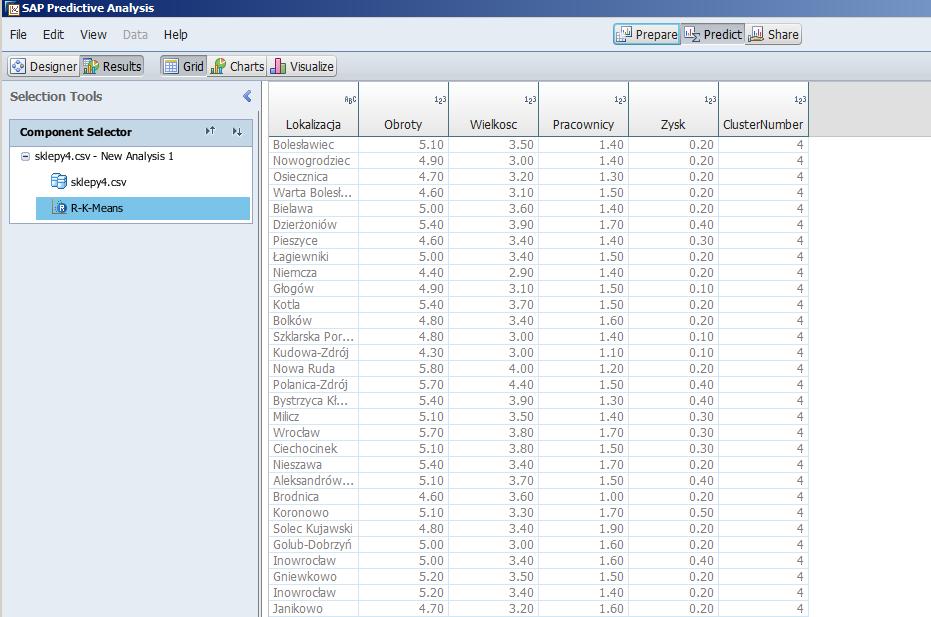Image resolution: width=931 pixels, height=617 pixels.
Task: Open the View menu
Action: 93,34
